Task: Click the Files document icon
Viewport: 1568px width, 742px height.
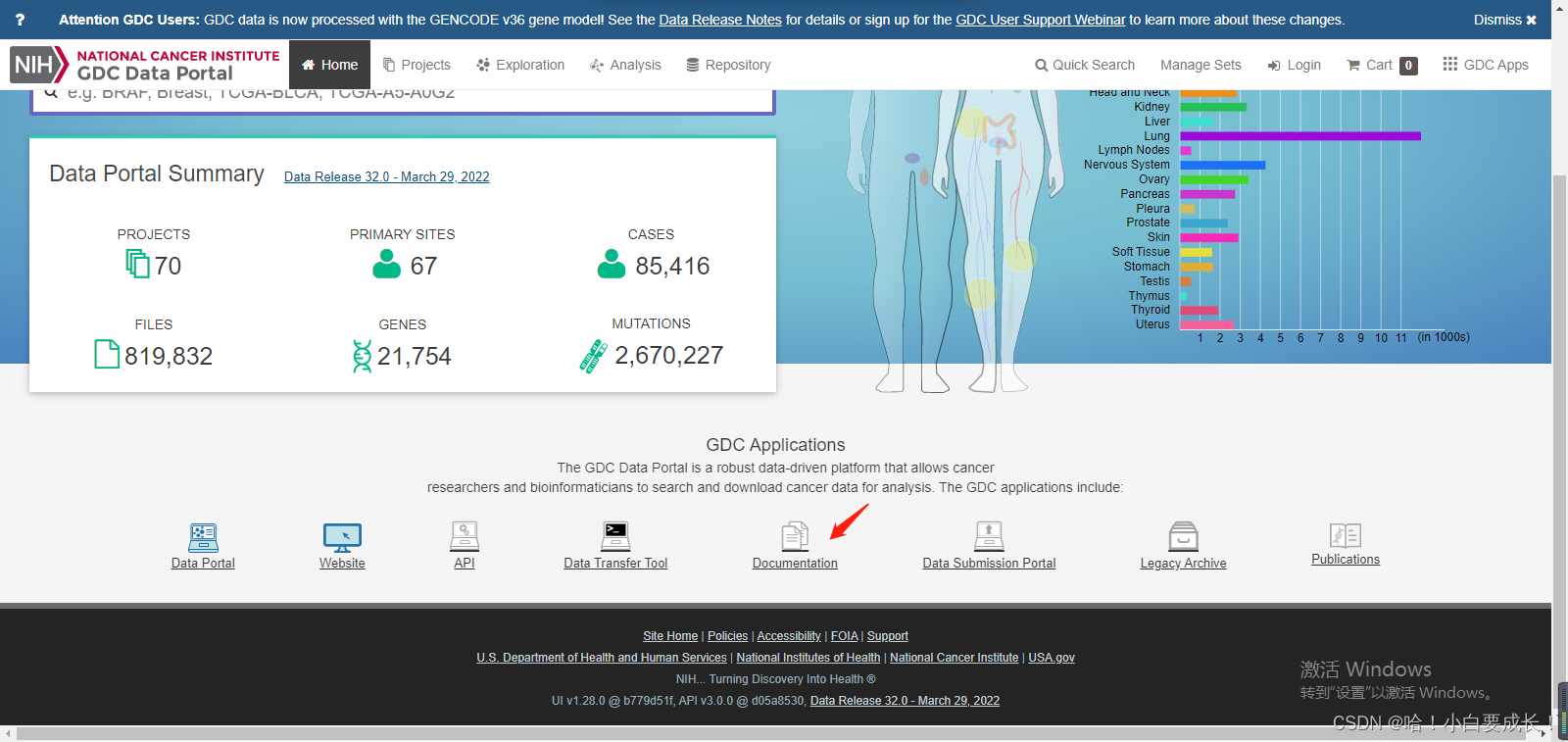Action: click(x=107, y=354)
